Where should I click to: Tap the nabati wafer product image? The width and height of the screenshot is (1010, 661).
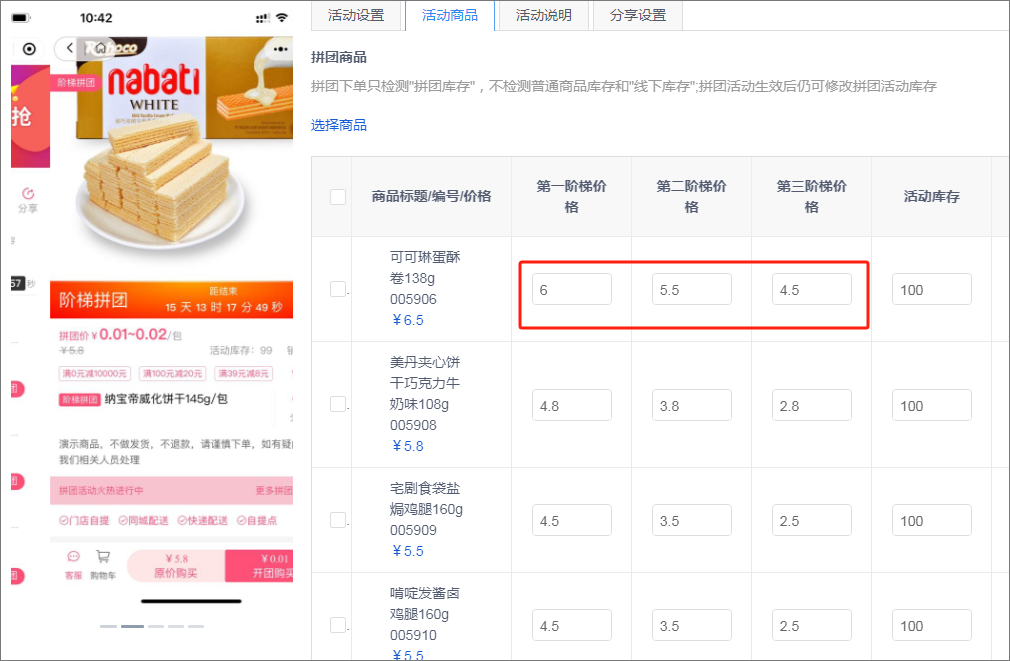171,155
